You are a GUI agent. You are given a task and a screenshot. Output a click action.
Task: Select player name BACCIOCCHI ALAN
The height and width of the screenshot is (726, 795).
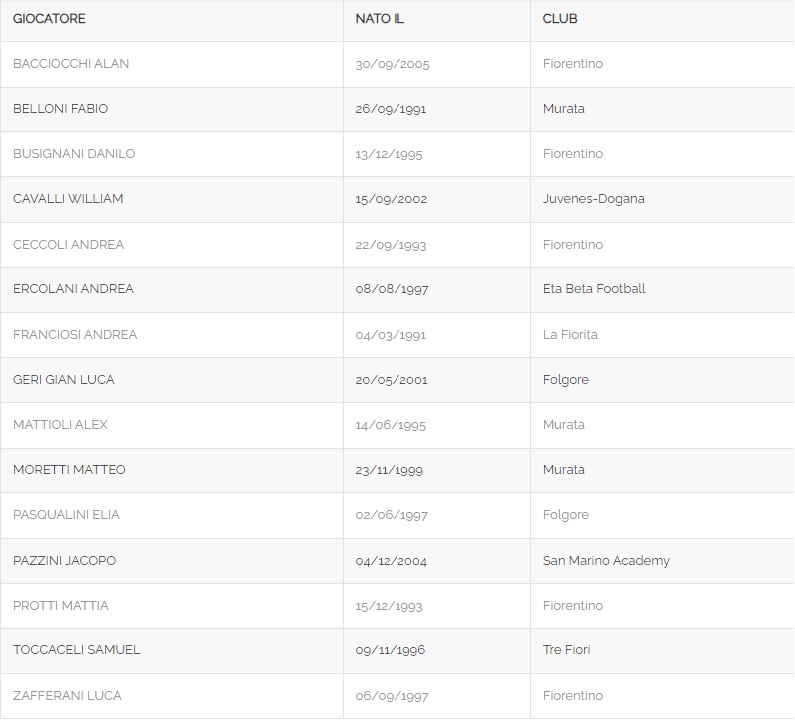(x=71, y=64)
